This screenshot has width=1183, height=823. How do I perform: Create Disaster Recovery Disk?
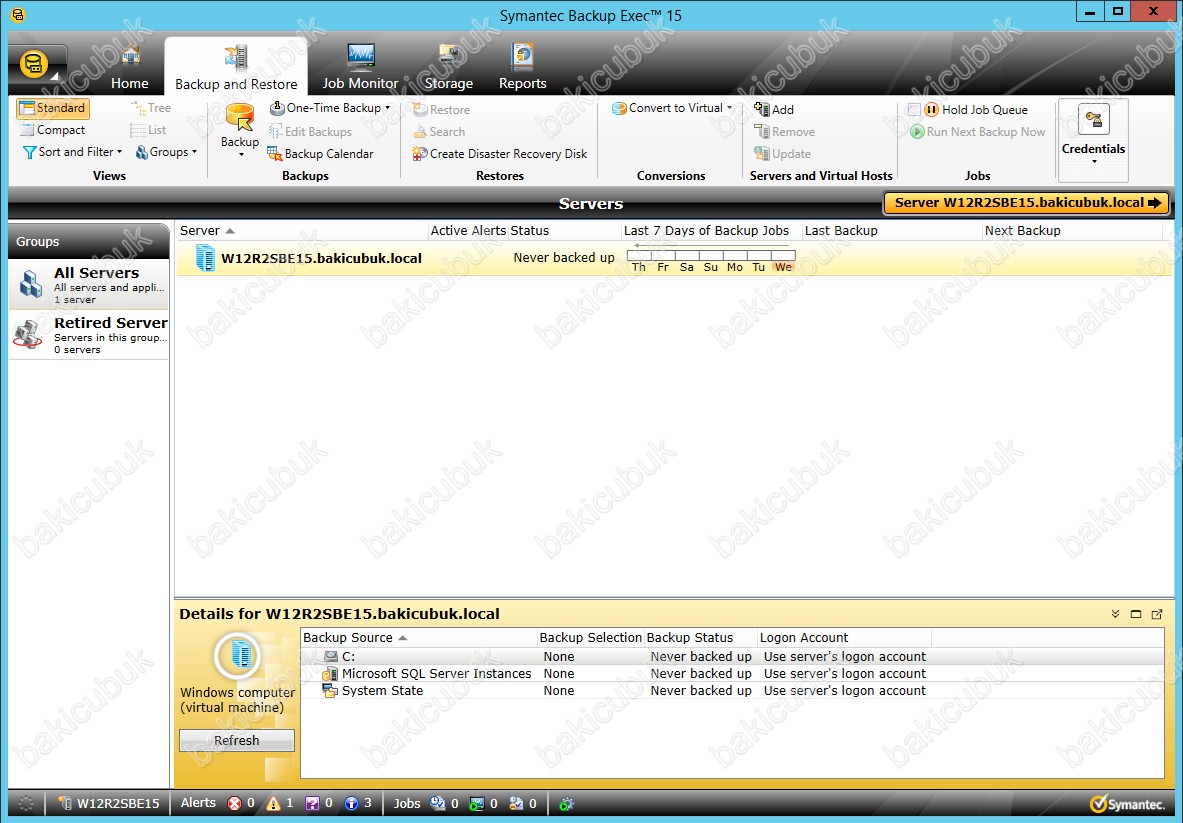pyautogui.click(x=499, y=153)
